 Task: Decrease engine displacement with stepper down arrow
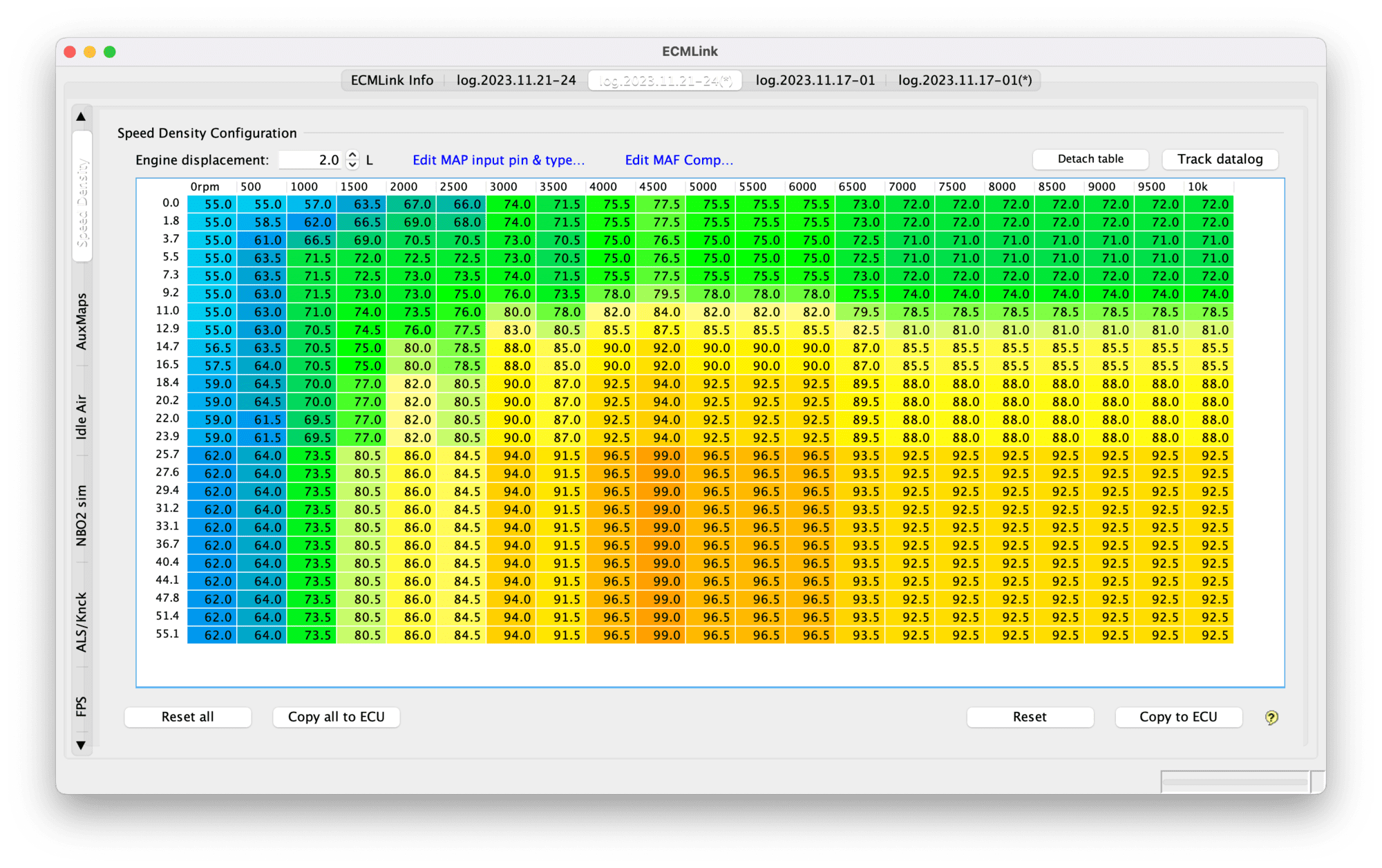[352, 164]
